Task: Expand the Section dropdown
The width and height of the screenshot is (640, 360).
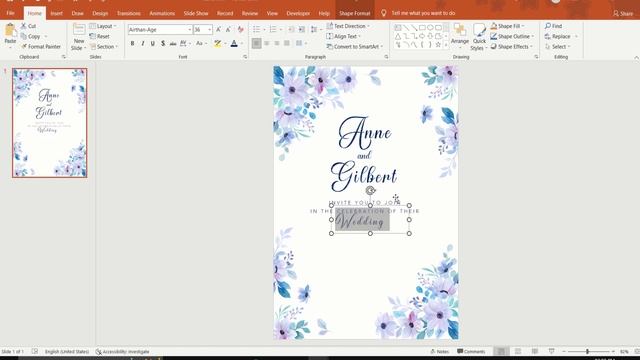Action: (x=104, y=47)
